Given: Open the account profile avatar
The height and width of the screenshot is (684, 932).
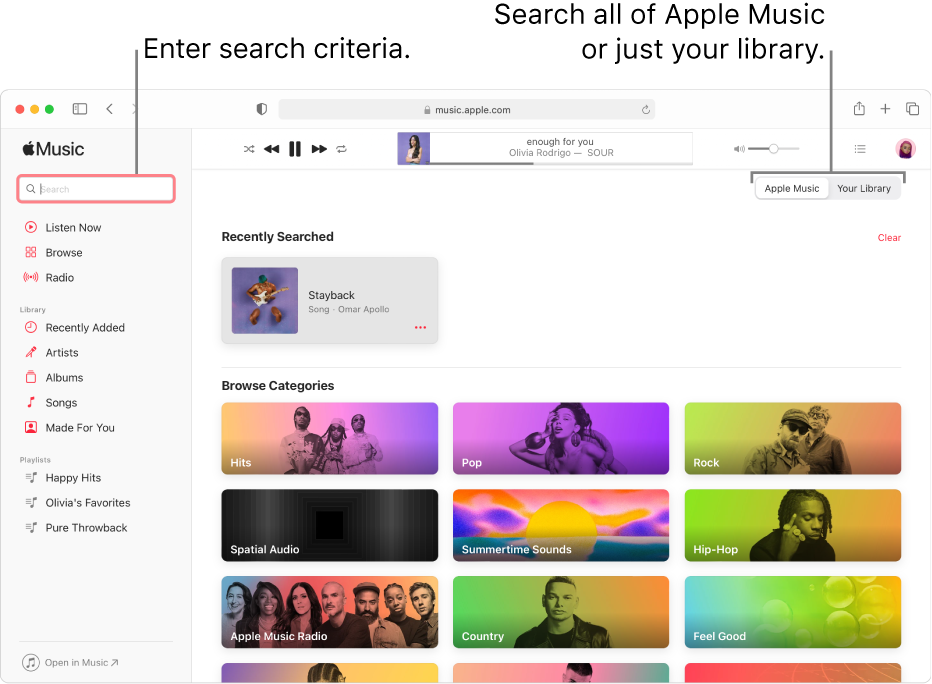Looking at the screenshot, I should [905, 149].
